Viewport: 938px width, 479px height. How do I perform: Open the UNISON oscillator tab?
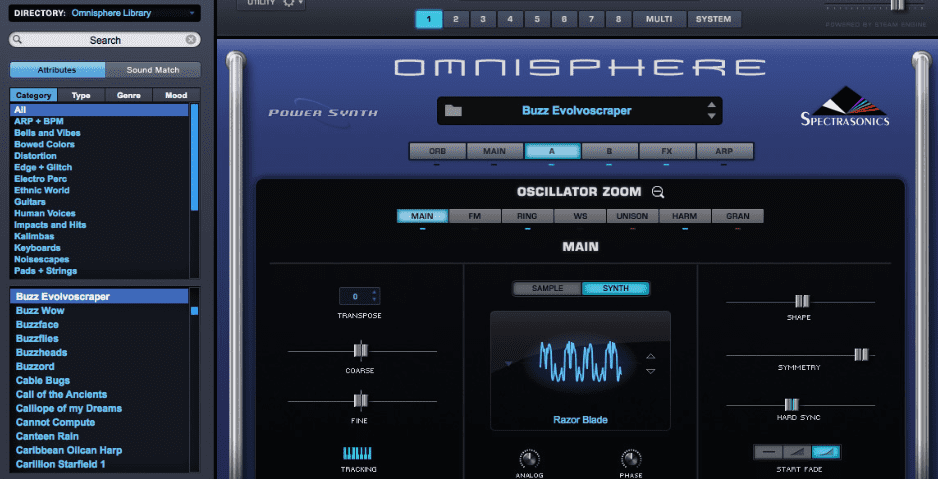coord(632,216)
